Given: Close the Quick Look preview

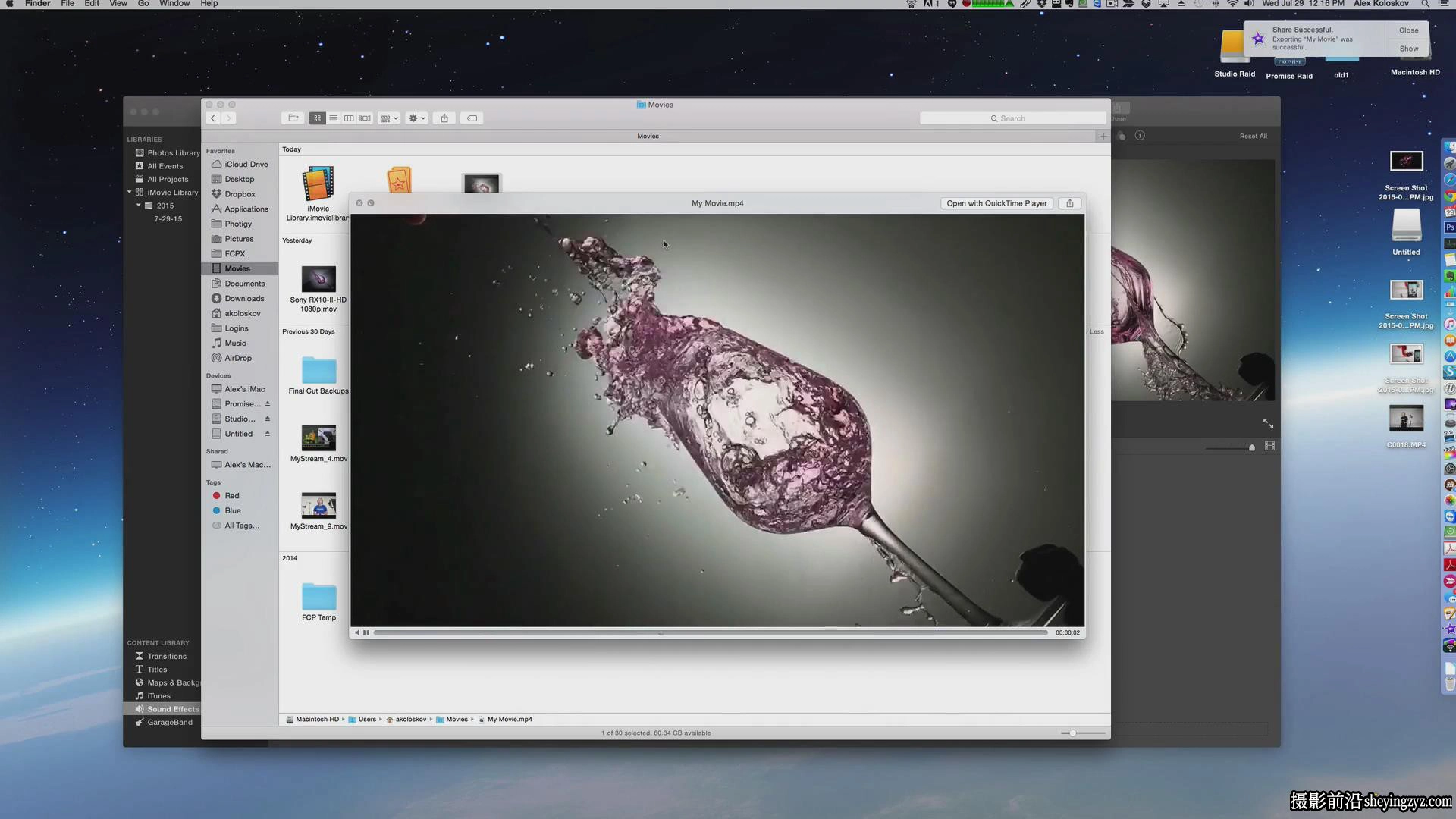Looking at the screenshot, I should tap(359, 203).
